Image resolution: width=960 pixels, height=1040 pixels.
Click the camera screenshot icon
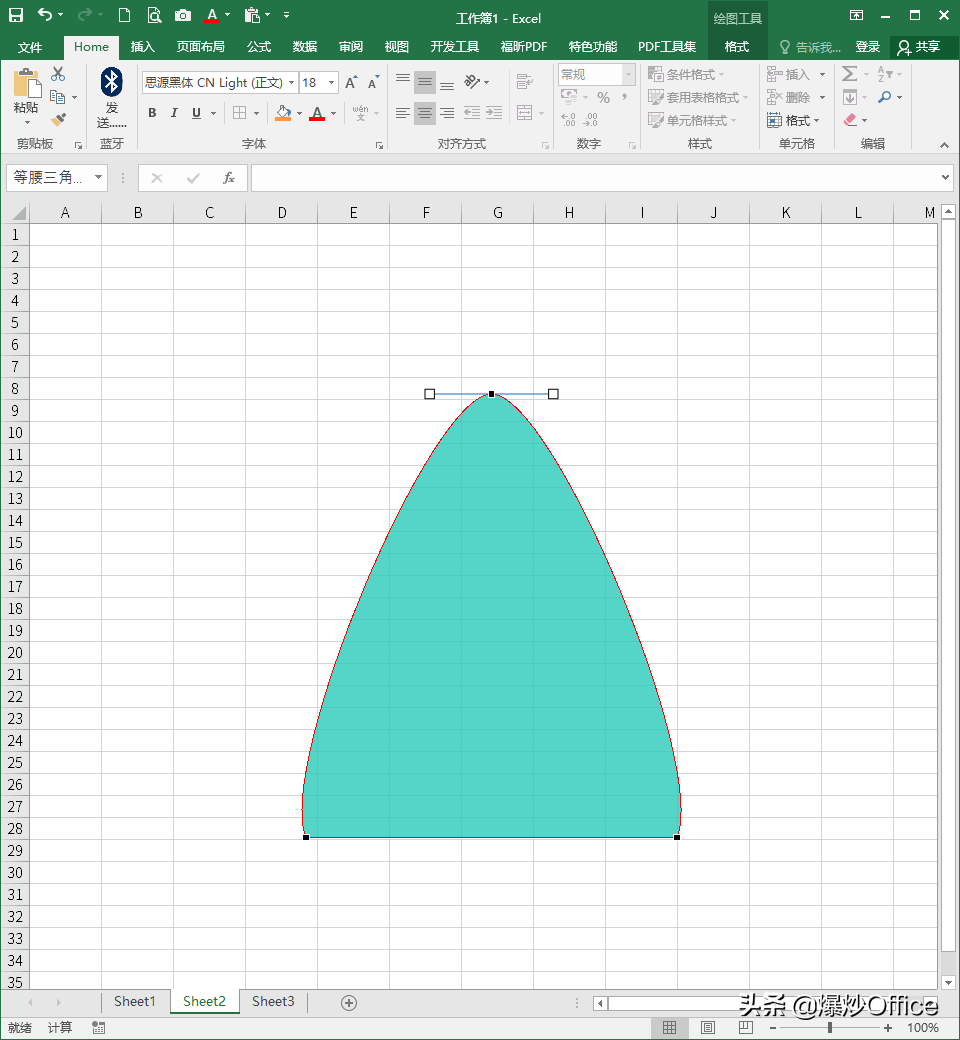click(x=182, y=15)
